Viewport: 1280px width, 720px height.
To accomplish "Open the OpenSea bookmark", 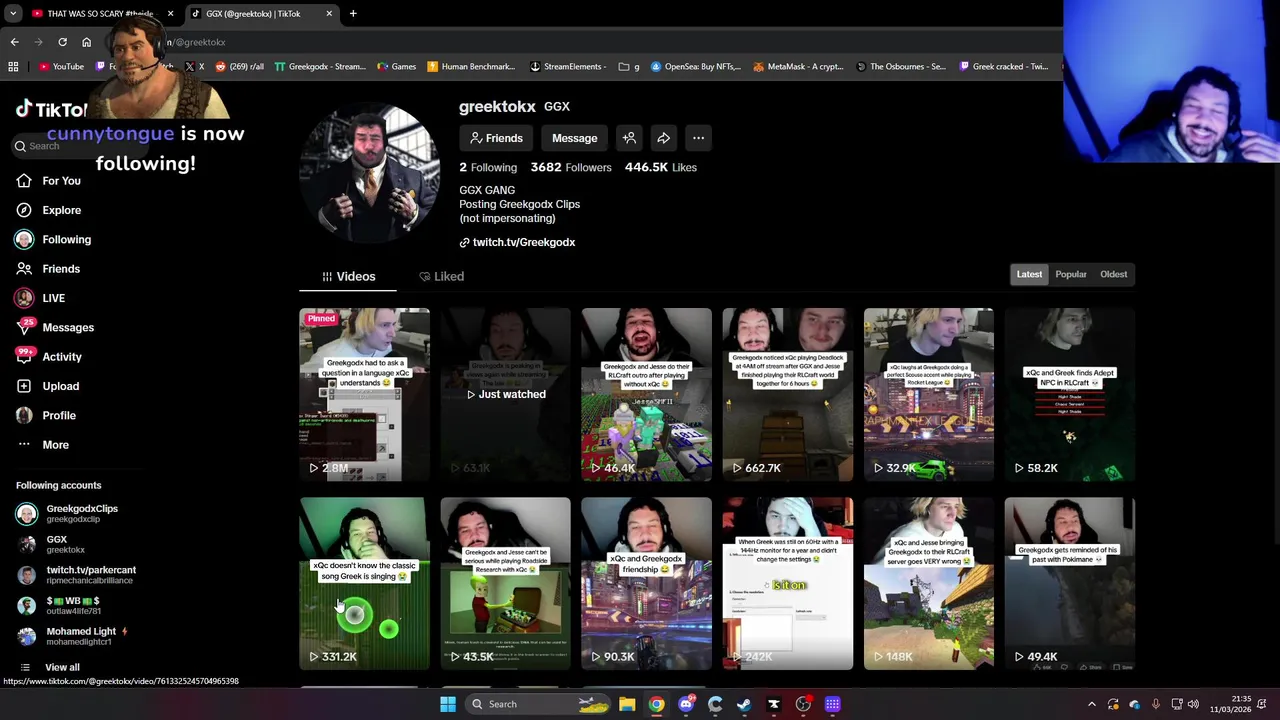I will point(696,66).
